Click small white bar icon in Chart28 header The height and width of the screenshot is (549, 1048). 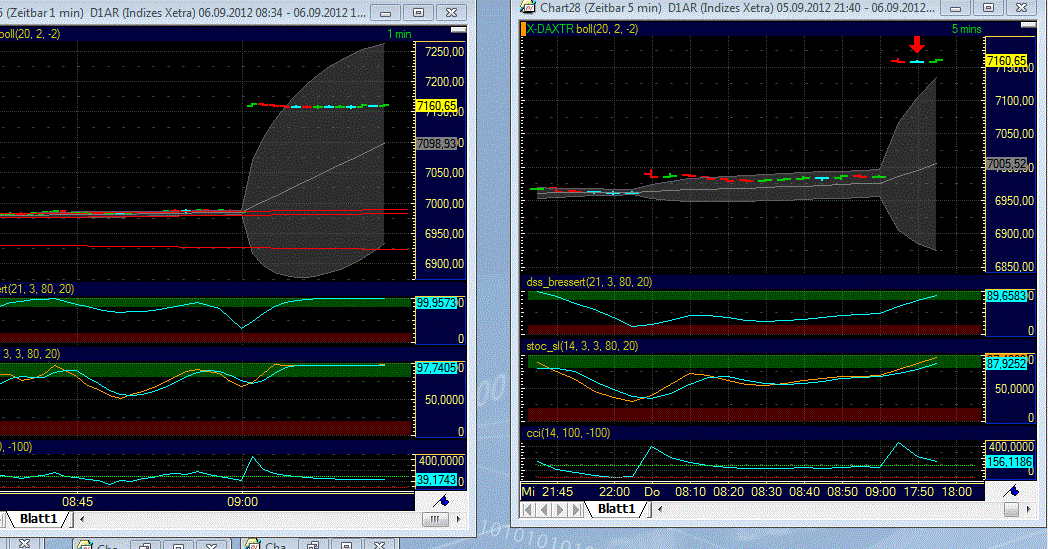[1028, 25]
